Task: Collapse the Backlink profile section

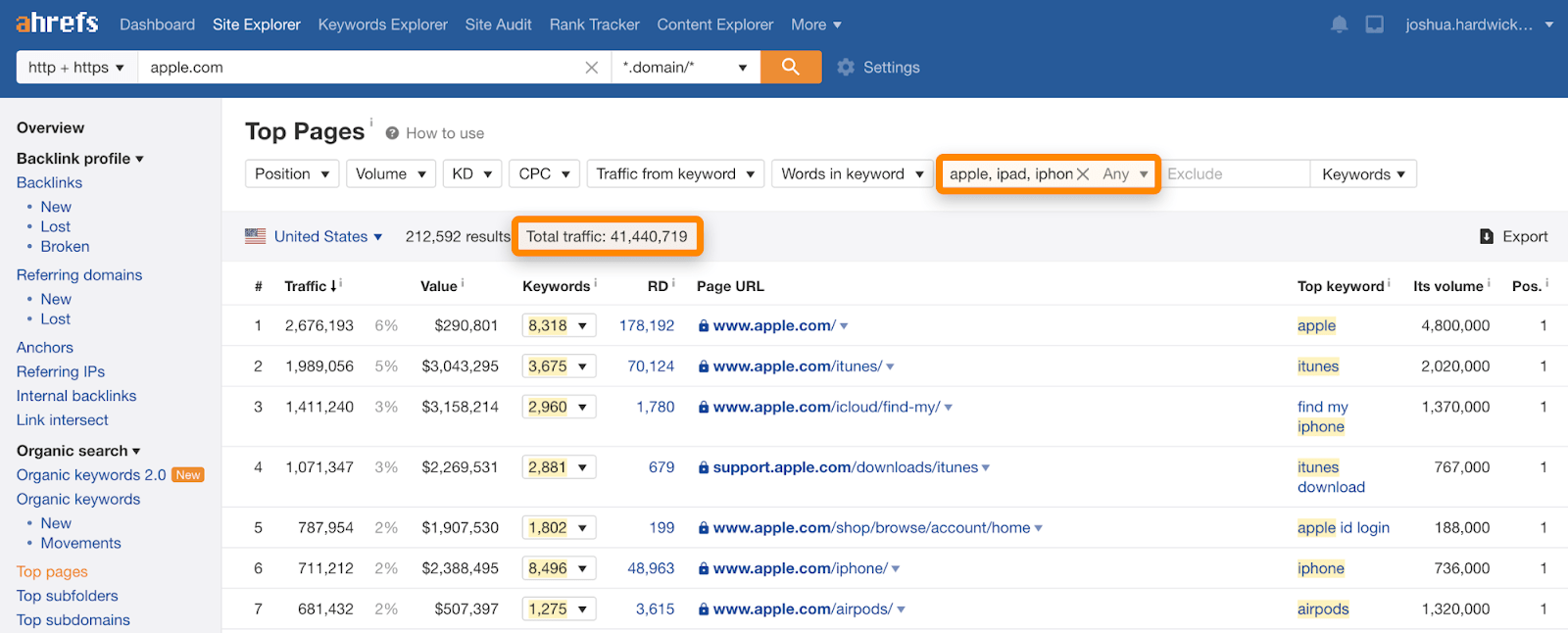Action: point(80,159)
